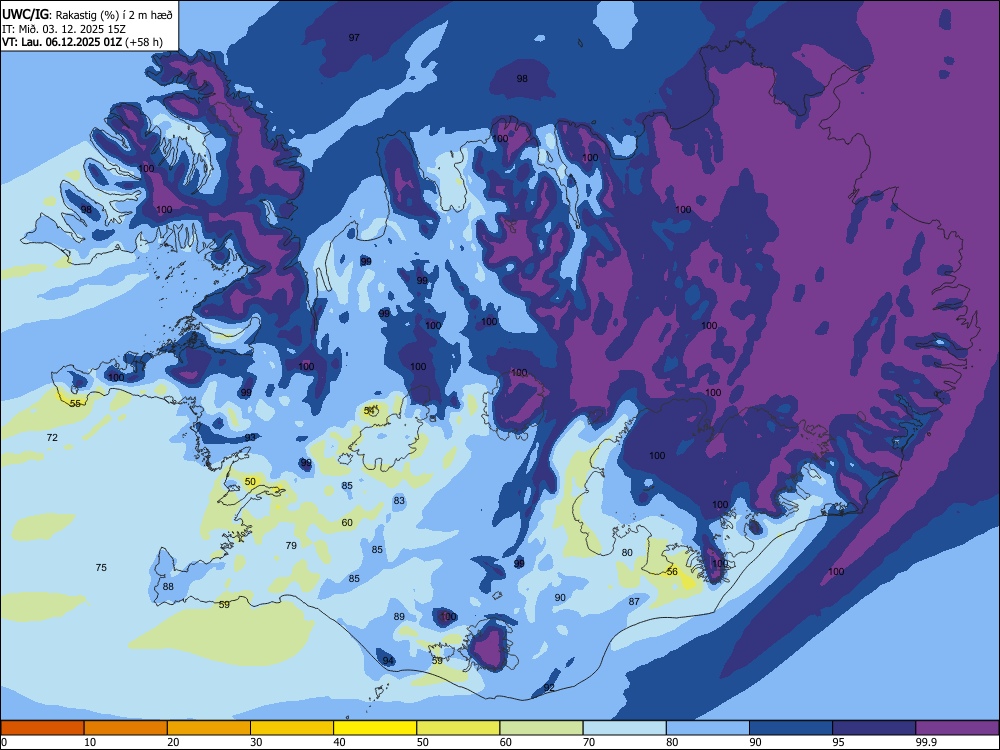Click the legend tick label '20'

point(173,742)
